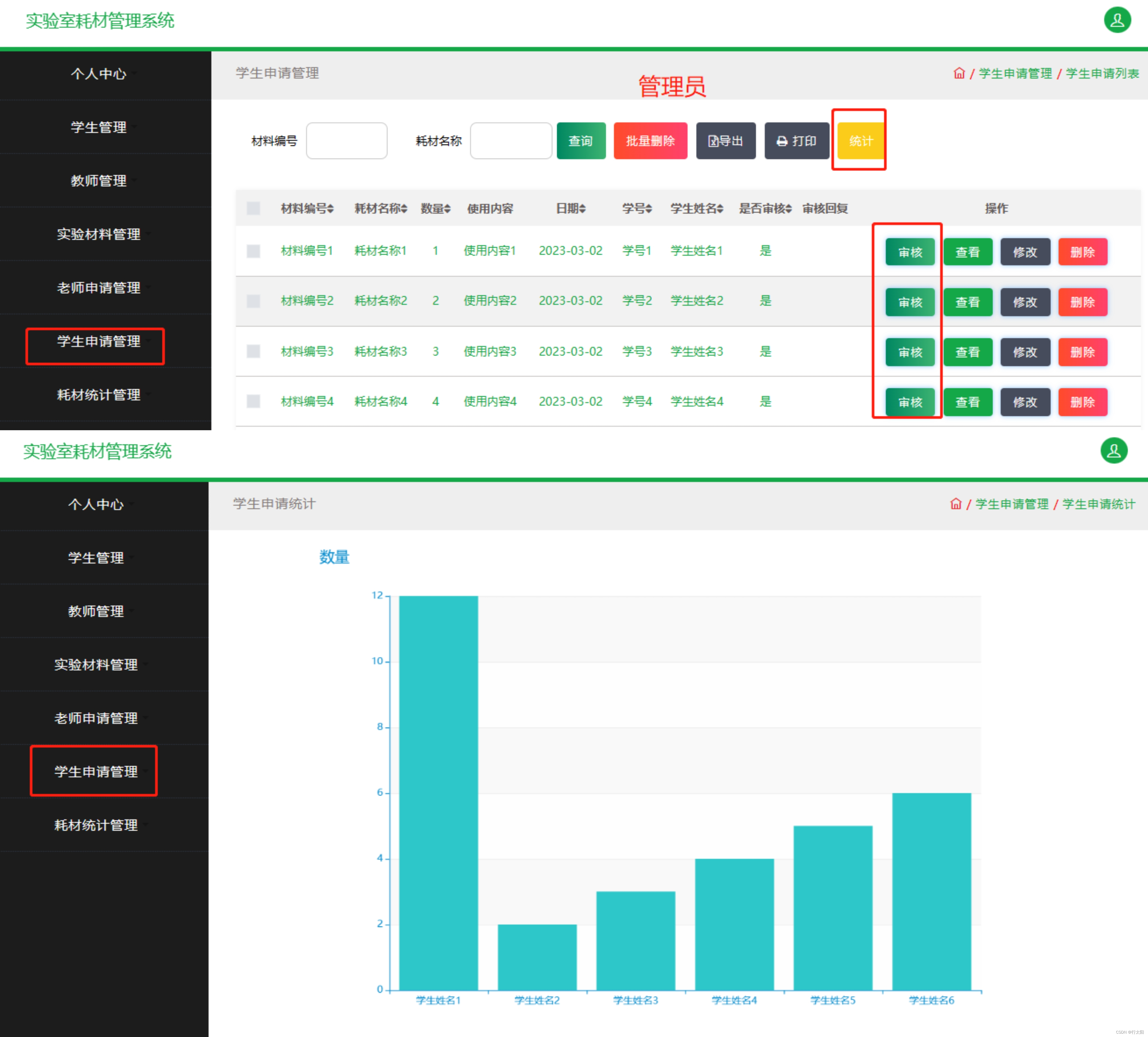The width and height of the screenshot is (1148, 1037).
Task: Expand 实验材料管理 in the top sidebar
Action: click(98, 234)
